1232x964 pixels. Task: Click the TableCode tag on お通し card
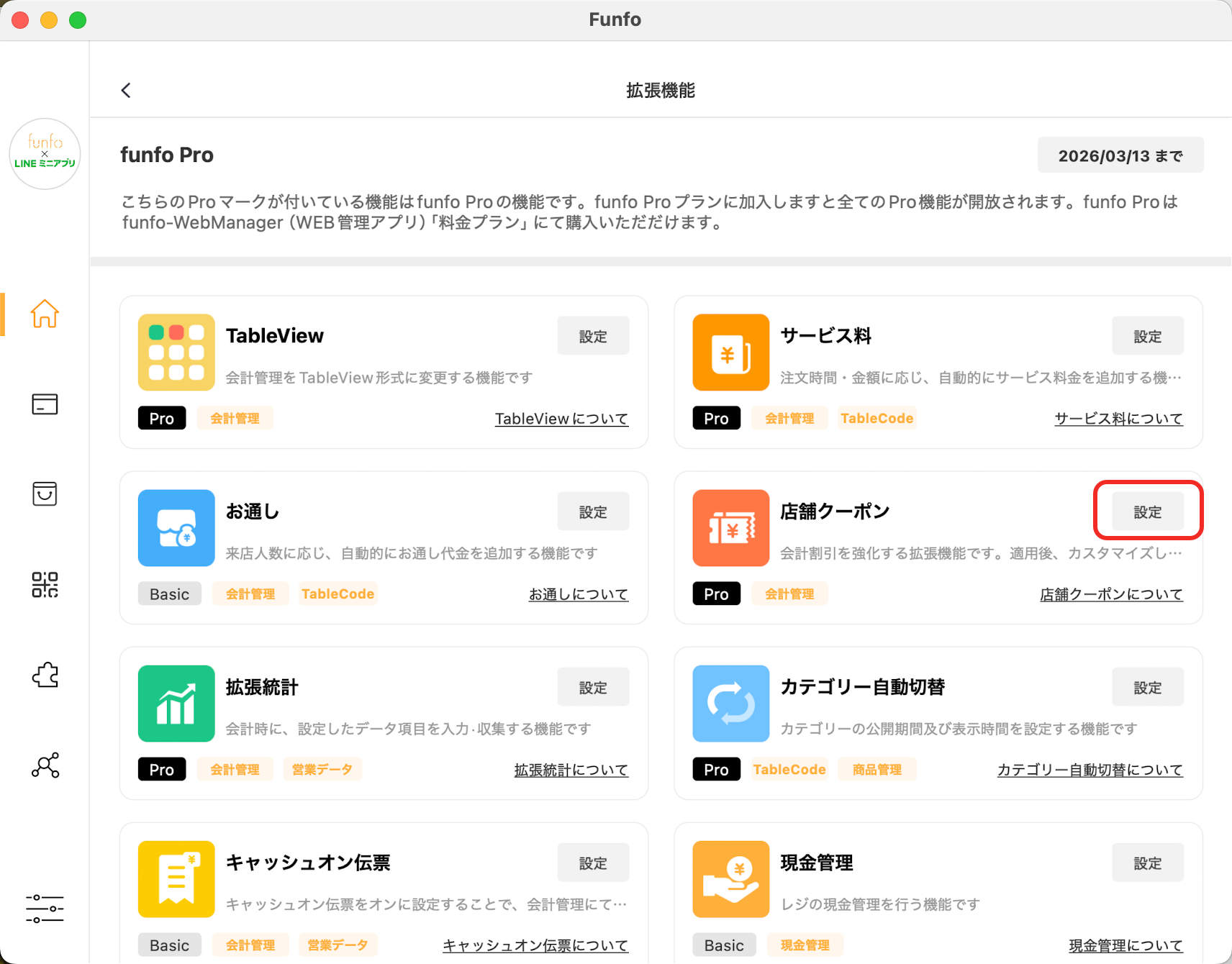(338, 594)
